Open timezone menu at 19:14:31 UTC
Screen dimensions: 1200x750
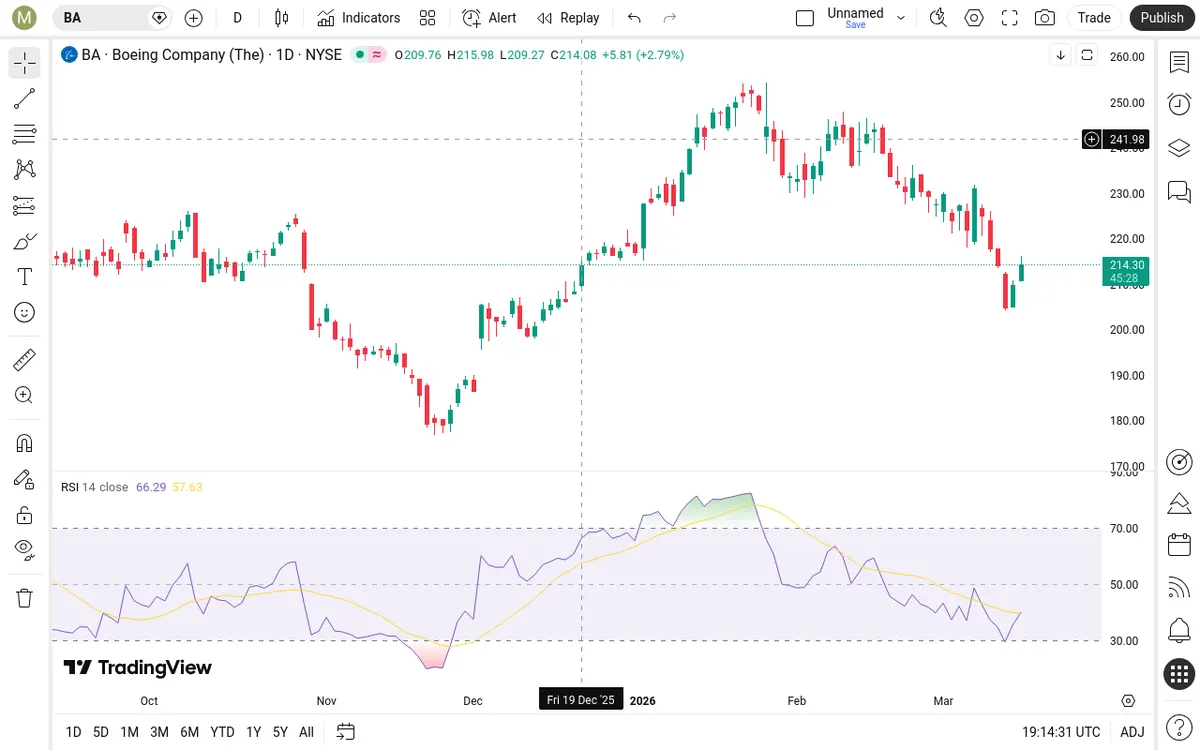click(1062, 732)
